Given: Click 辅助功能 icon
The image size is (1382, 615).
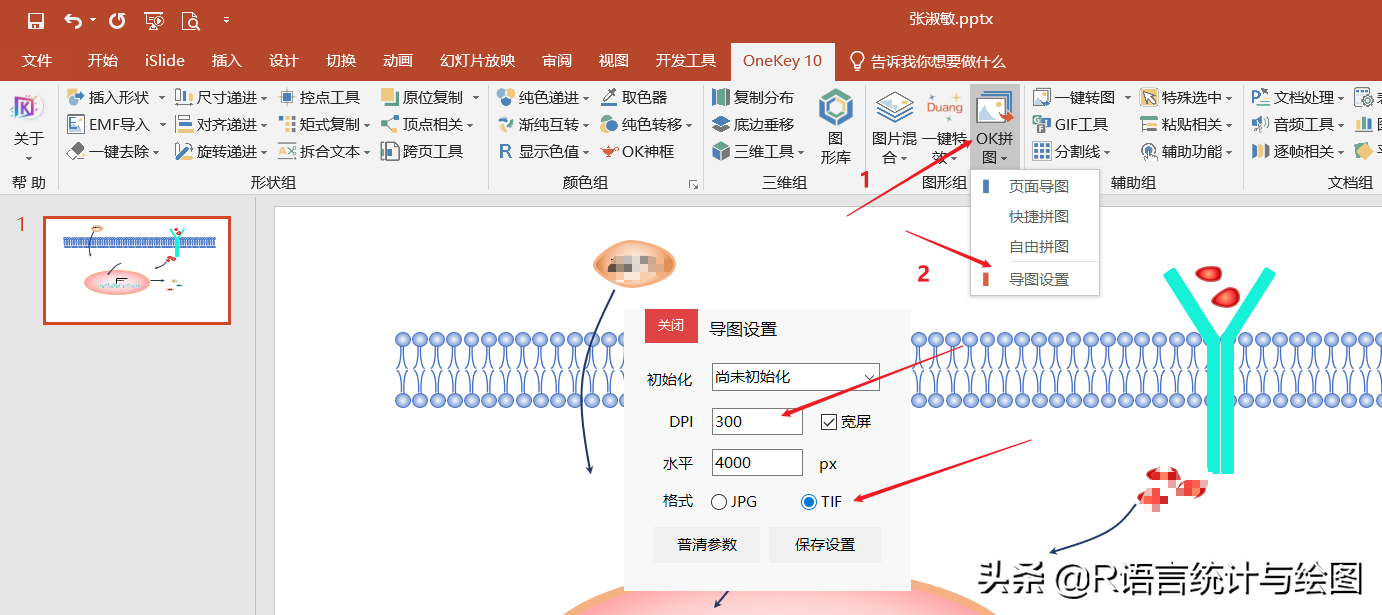Looking at the screenshot, I should (x=1149, y=152).
